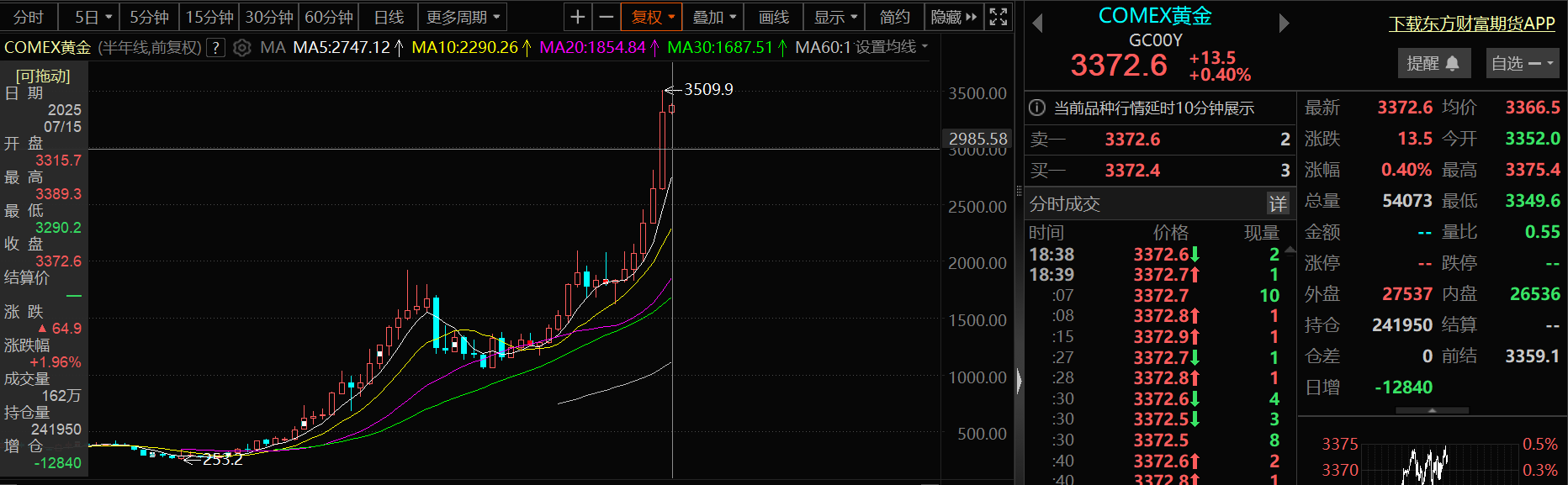Click the 画线 drawing tool button

(x=774, y=17)
